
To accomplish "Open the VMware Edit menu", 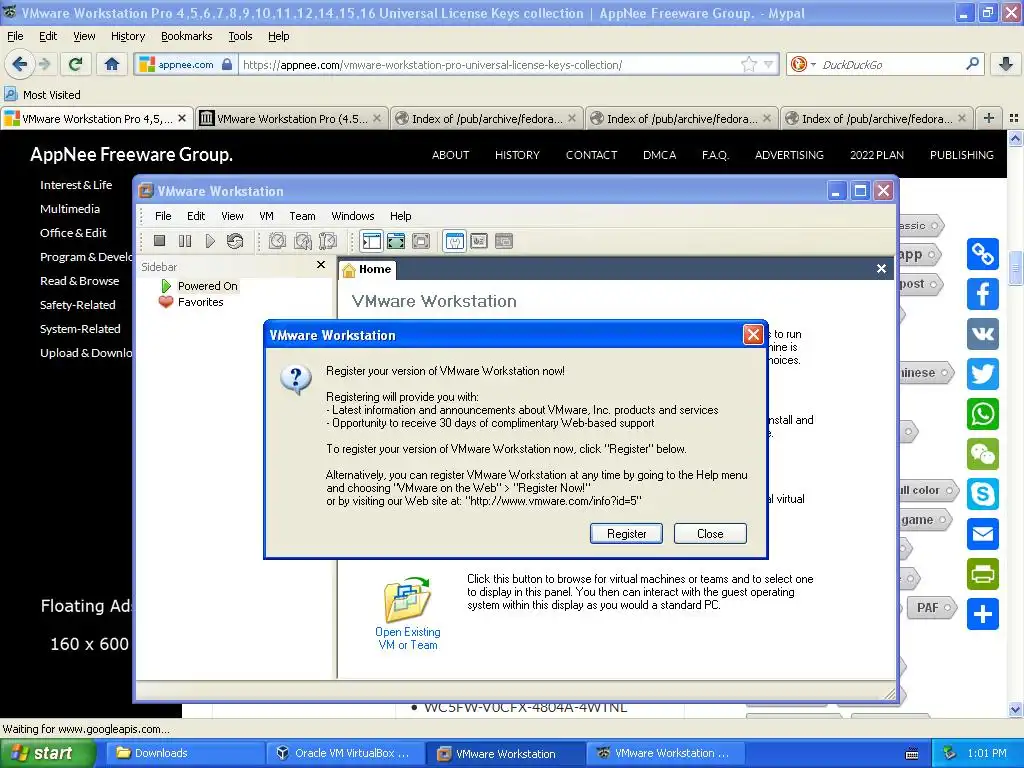I will click(x=196, y=216).
